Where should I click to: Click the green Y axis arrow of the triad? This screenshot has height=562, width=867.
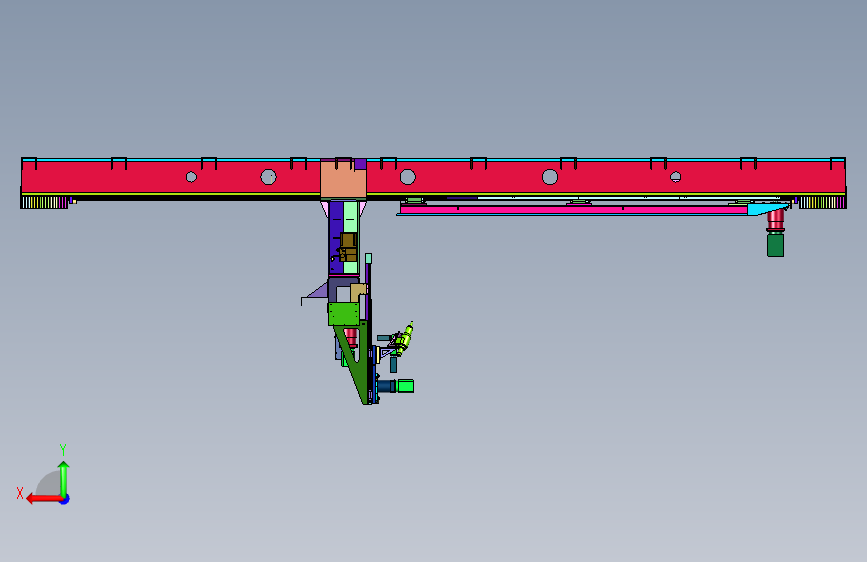coord(64,479)
